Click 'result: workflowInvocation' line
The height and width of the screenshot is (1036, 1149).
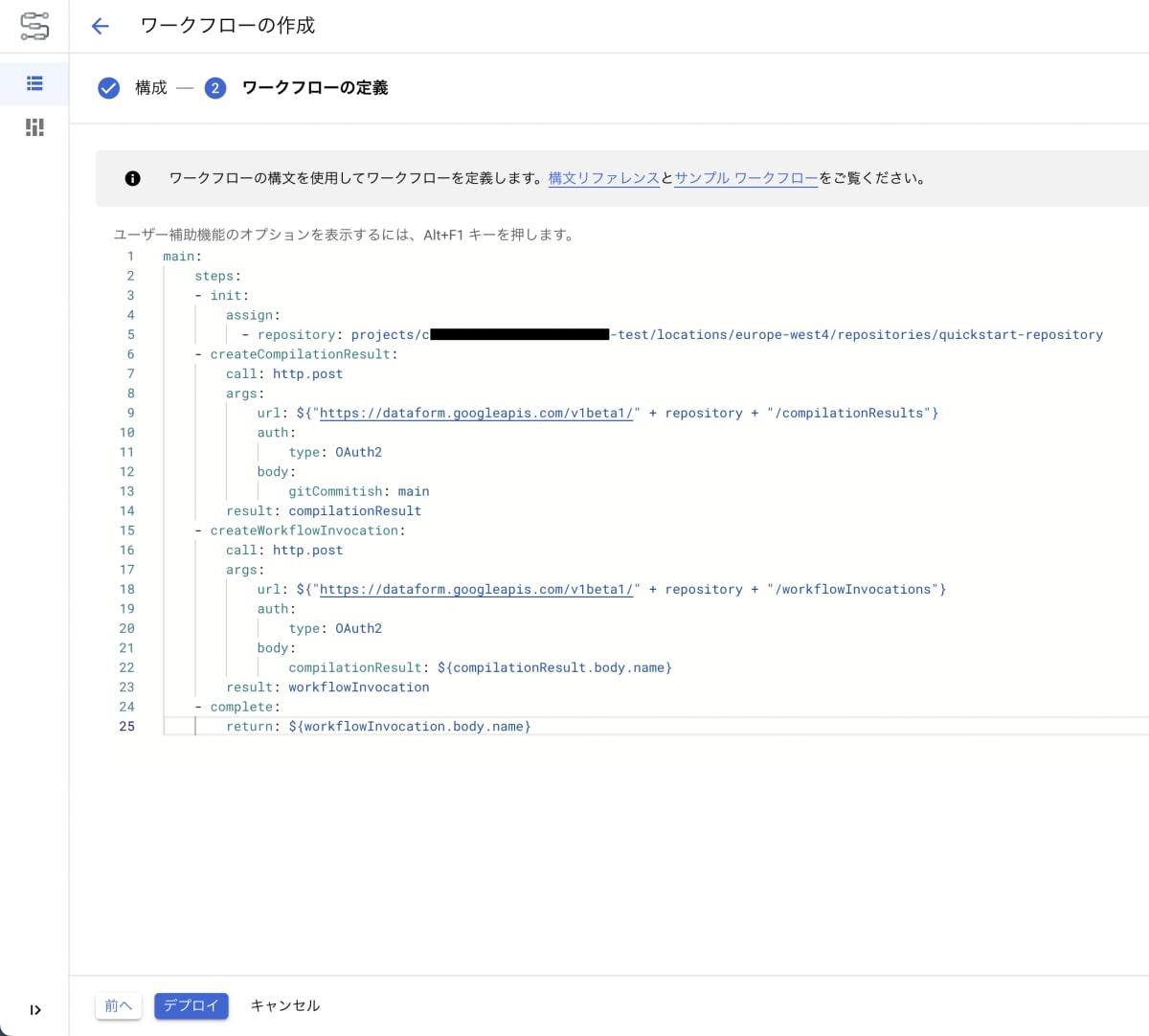pyautogui.click(x=327, y=687)
